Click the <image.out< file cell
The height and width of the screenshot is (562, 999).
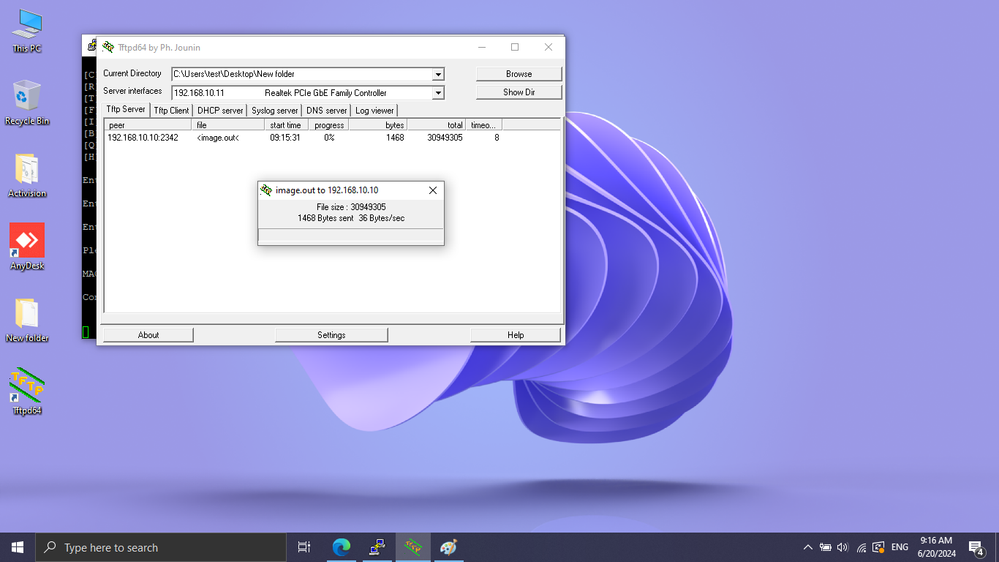point(218,138)
